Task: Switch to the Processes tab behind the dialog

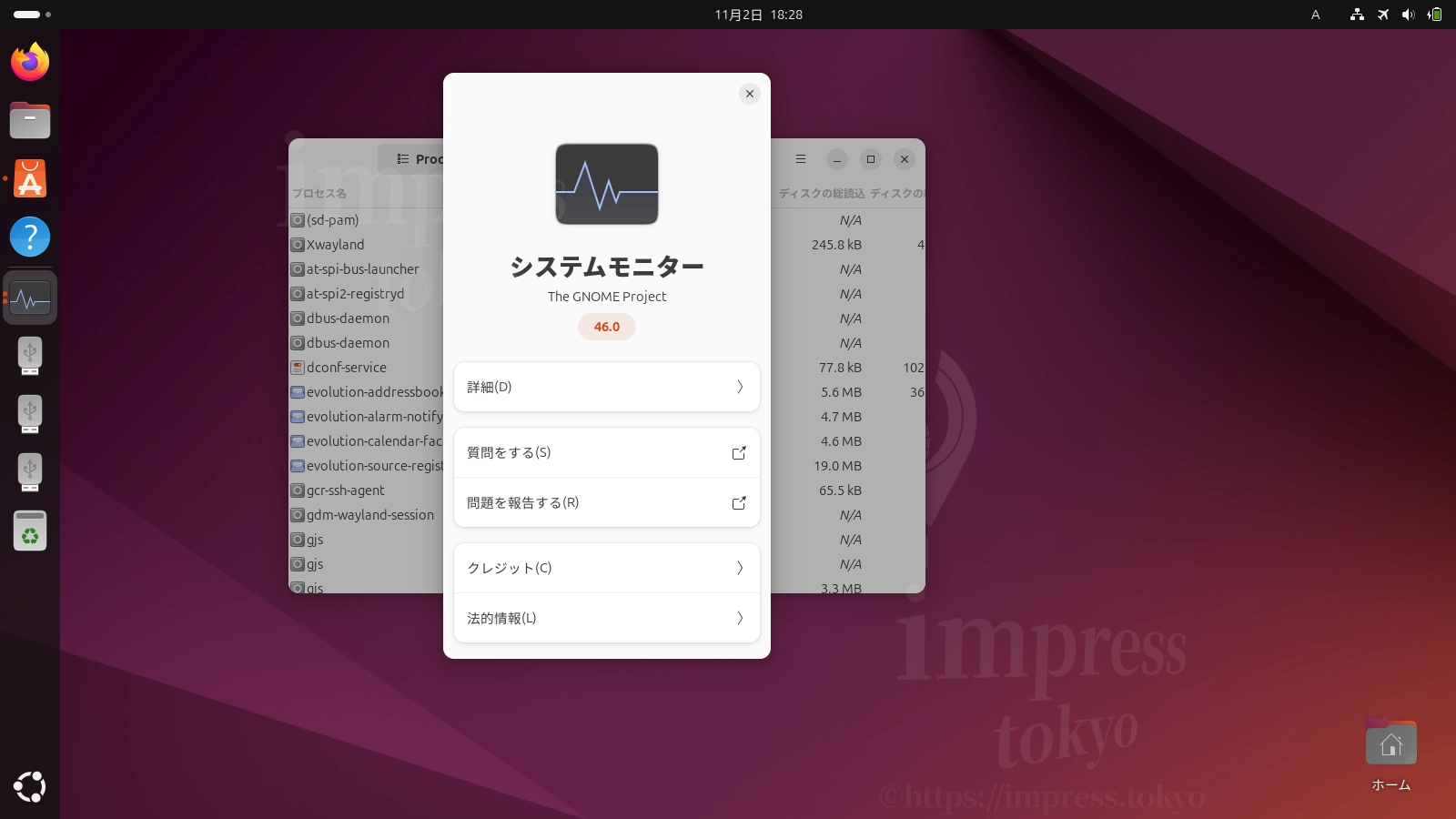Action: (x=411, y=159)
